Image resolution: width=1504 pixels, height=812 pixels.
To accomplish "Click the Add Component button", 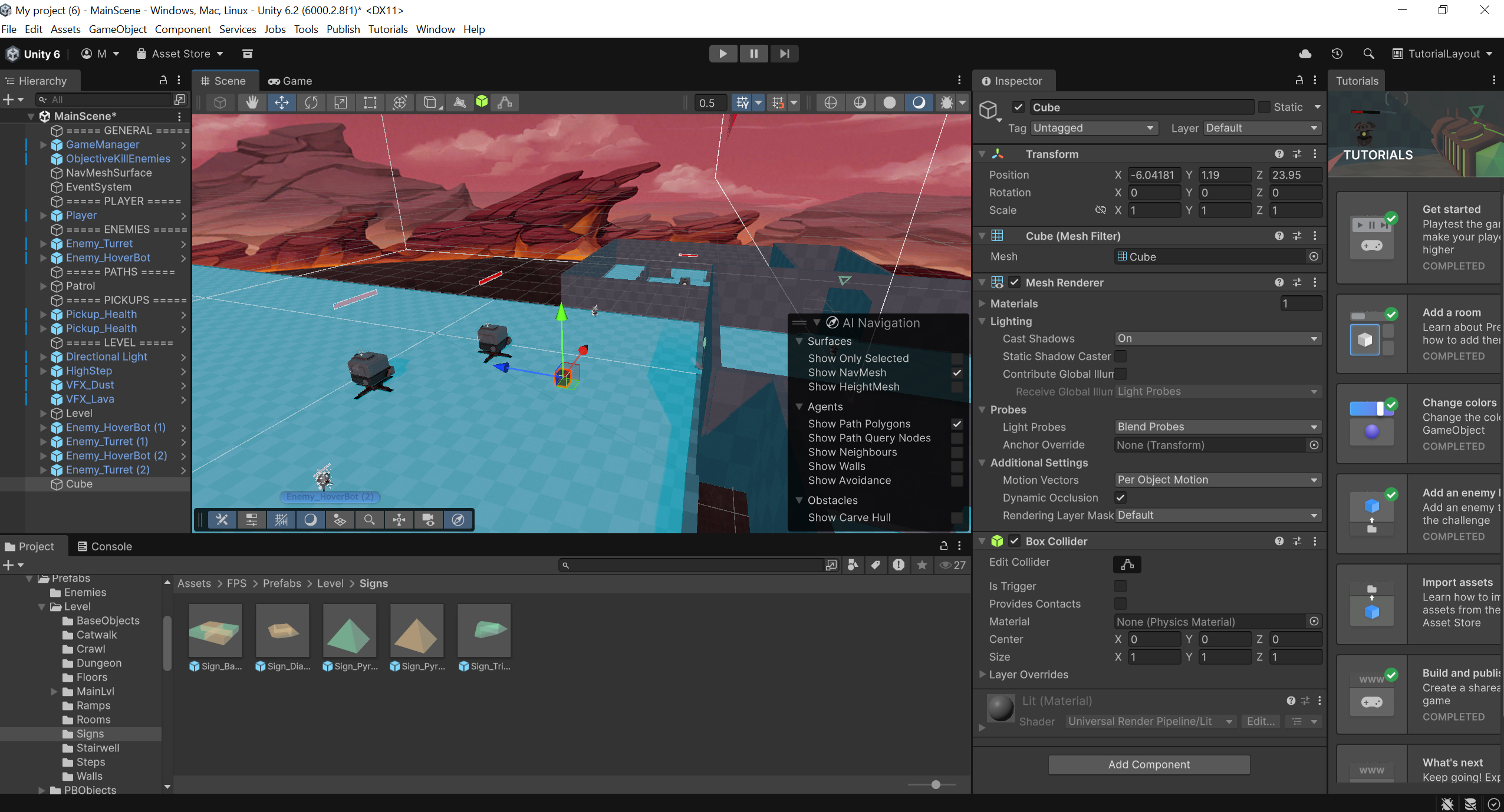I will click(x=1148, y=764).
